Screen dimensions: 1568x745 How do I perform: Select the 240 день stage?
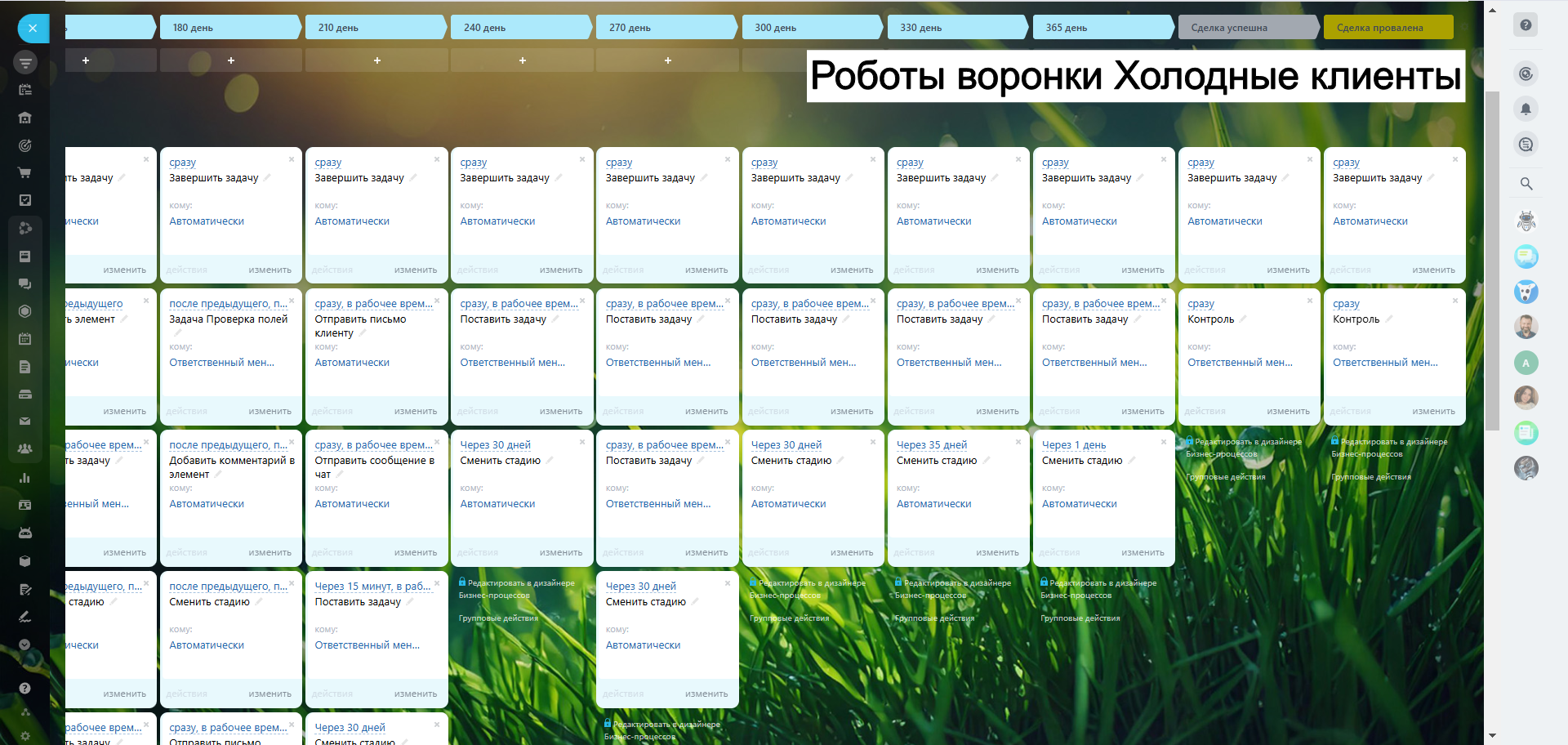tap(521, 28)
